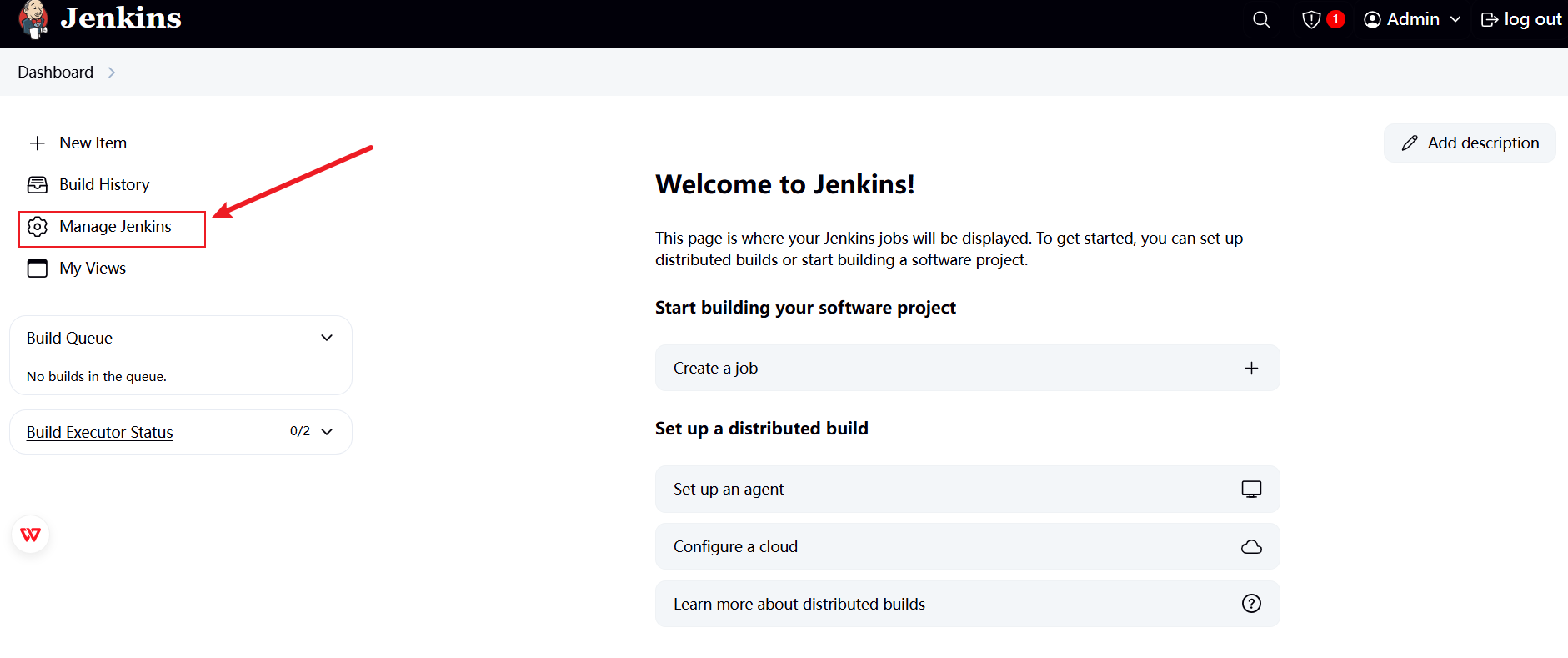1568x658 pixels.
Task: Click the Add description button
Action: click(x=1470, y=143)
